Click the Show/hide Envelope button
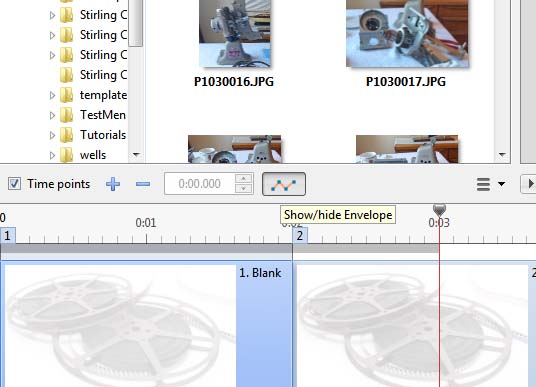This screenshot has width=536, height=387. pyautogui.click(x=284, y=184)
